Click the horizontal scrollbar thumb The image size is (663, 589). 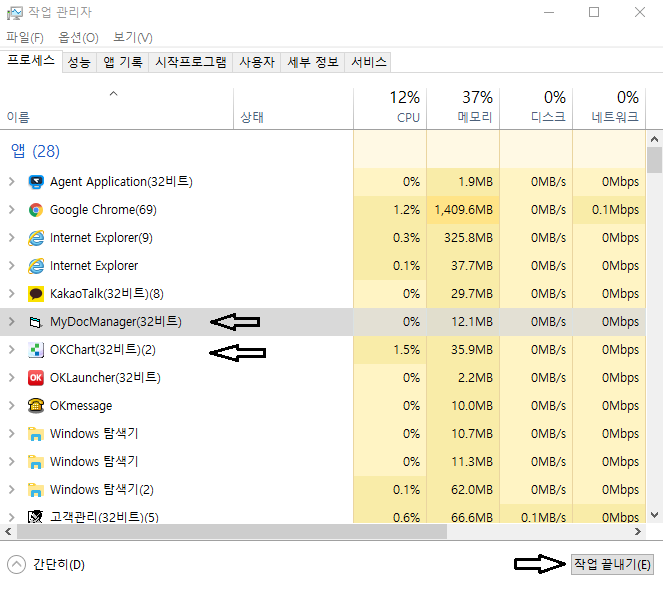[x=232, y=531]
